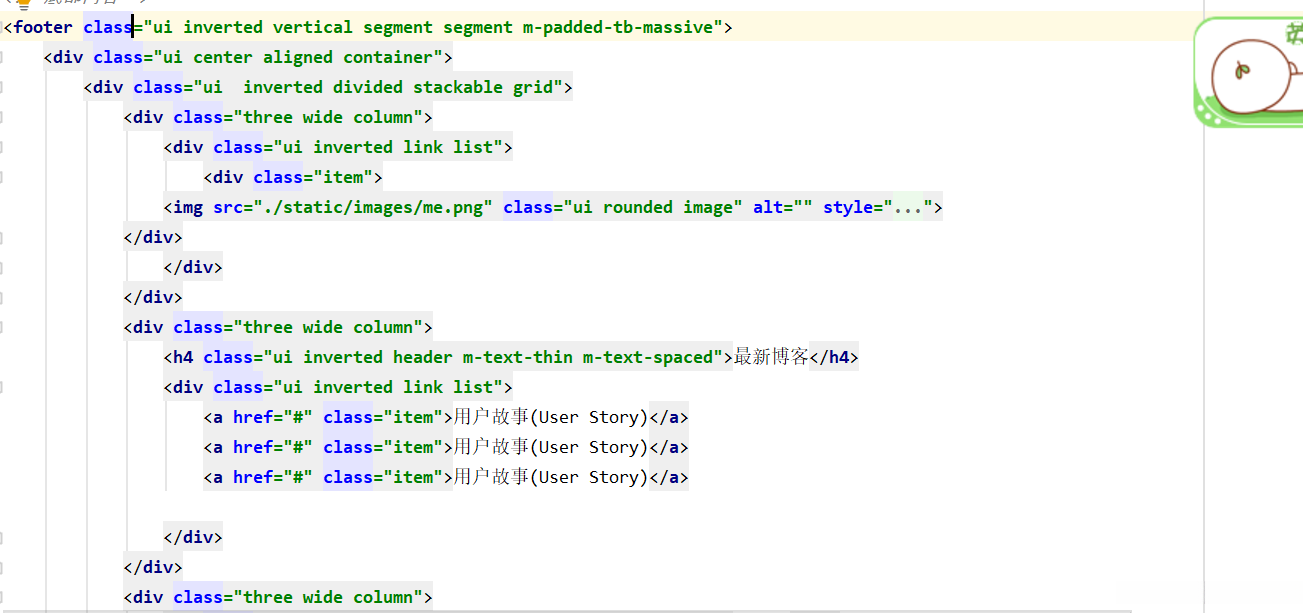Image resolution: width=1303 pixels, height=613 pixels.
Task: Click the </div> directly below the img line
Action: (x=153, y=237)
